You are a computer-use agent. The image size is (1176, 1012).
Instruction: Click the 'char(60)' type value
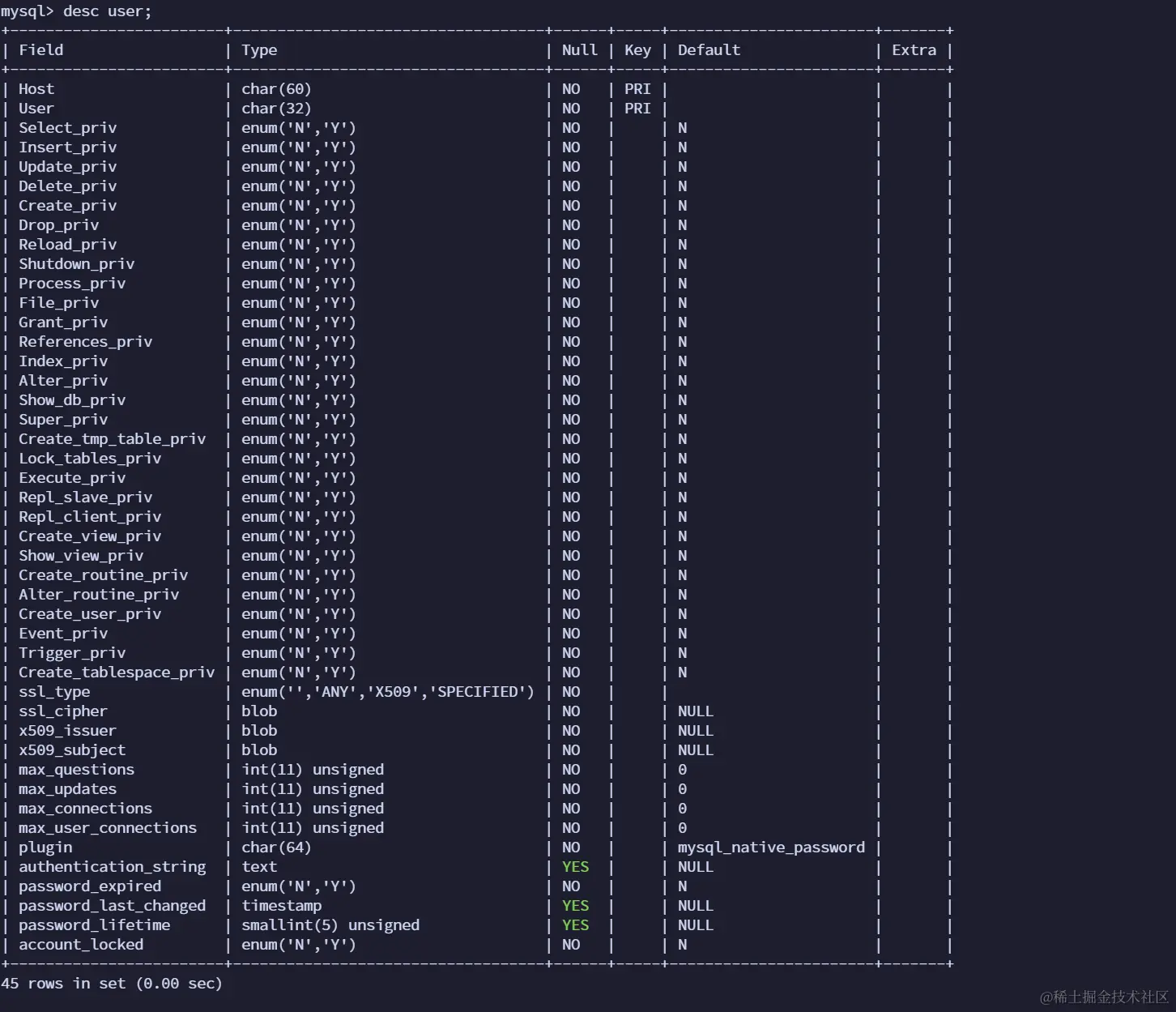(276, 89)
